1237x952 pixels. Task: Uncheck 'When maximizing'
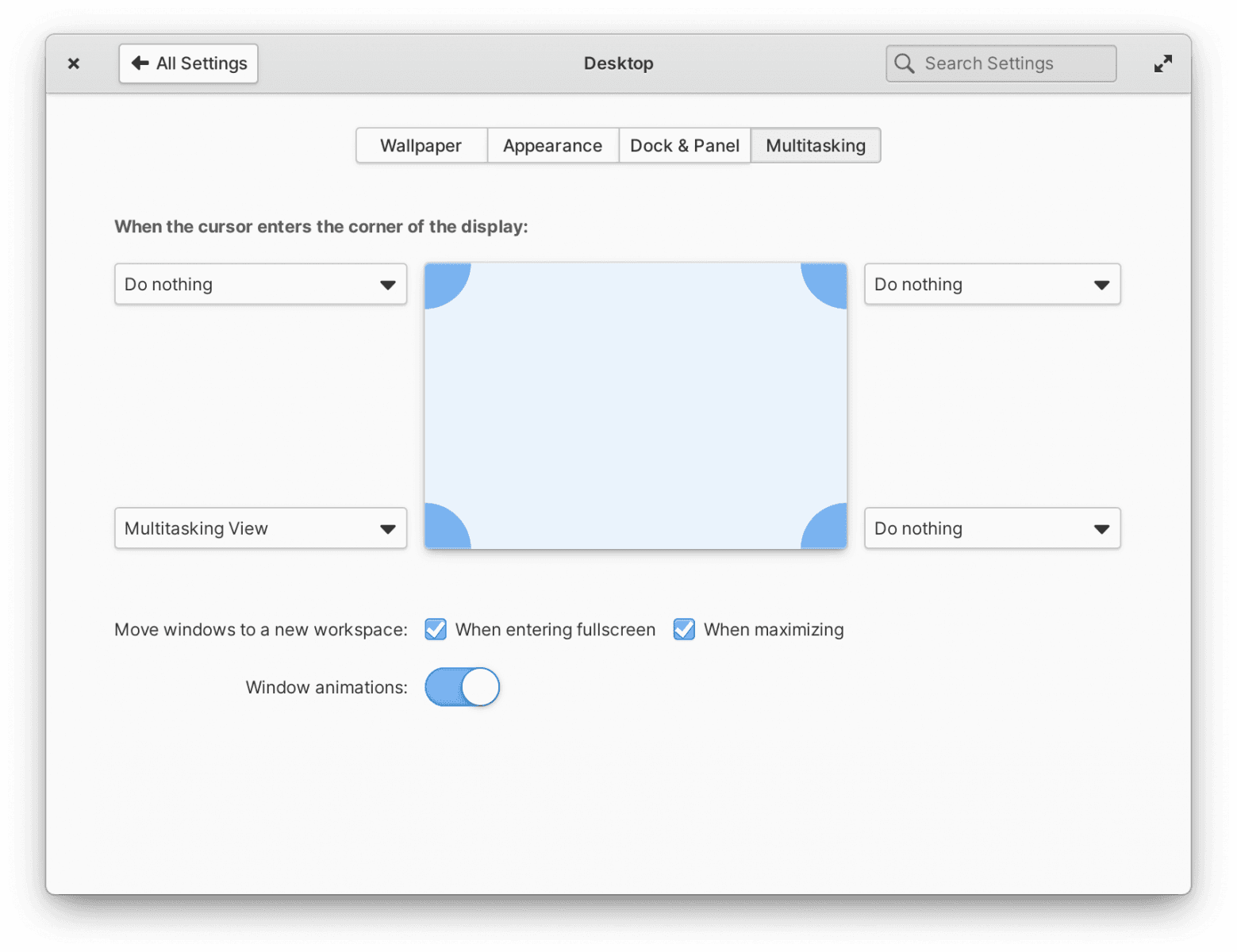683,629
